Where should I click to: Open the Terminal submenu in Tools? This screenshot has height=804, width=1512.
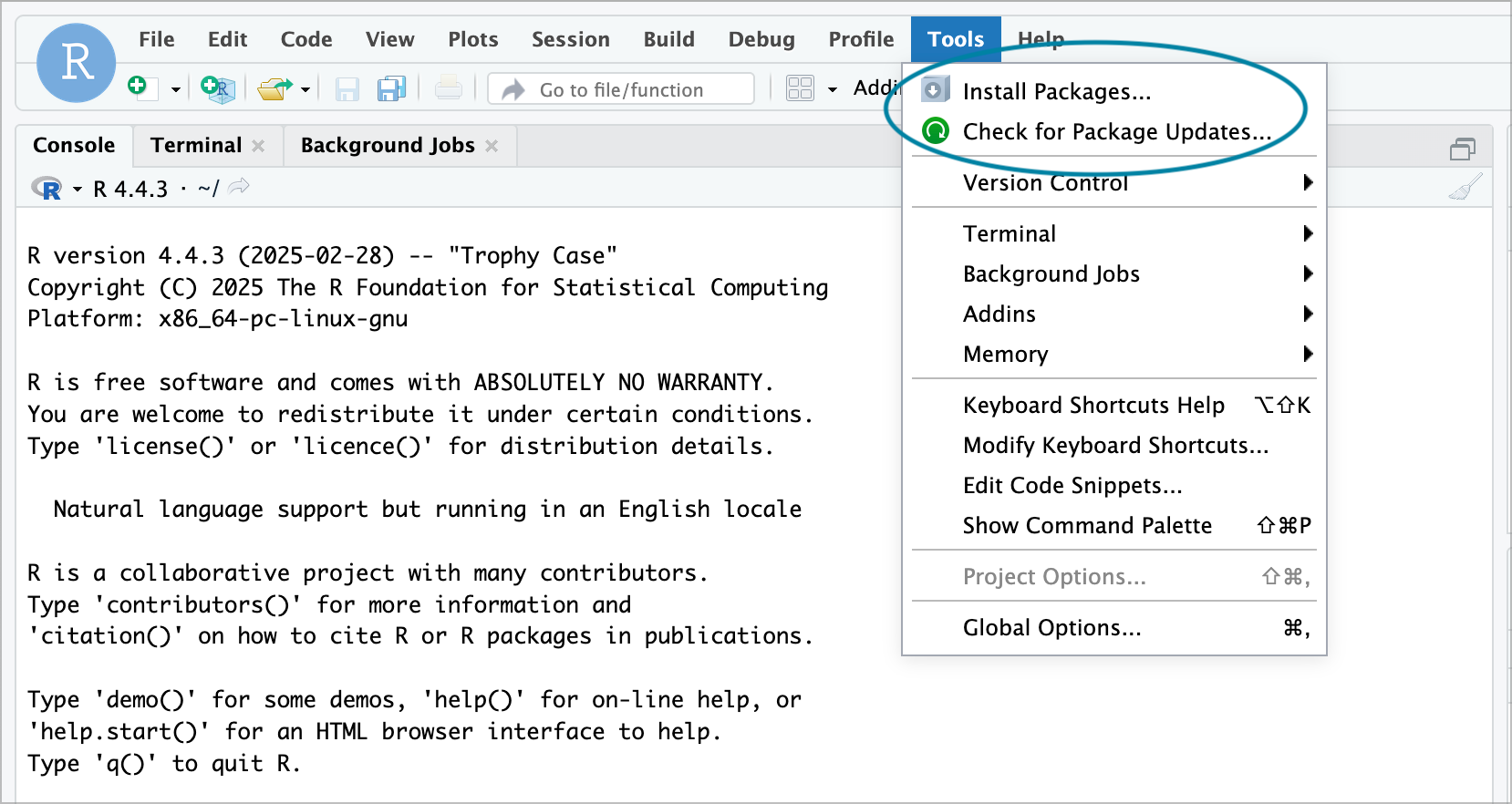1114,233
